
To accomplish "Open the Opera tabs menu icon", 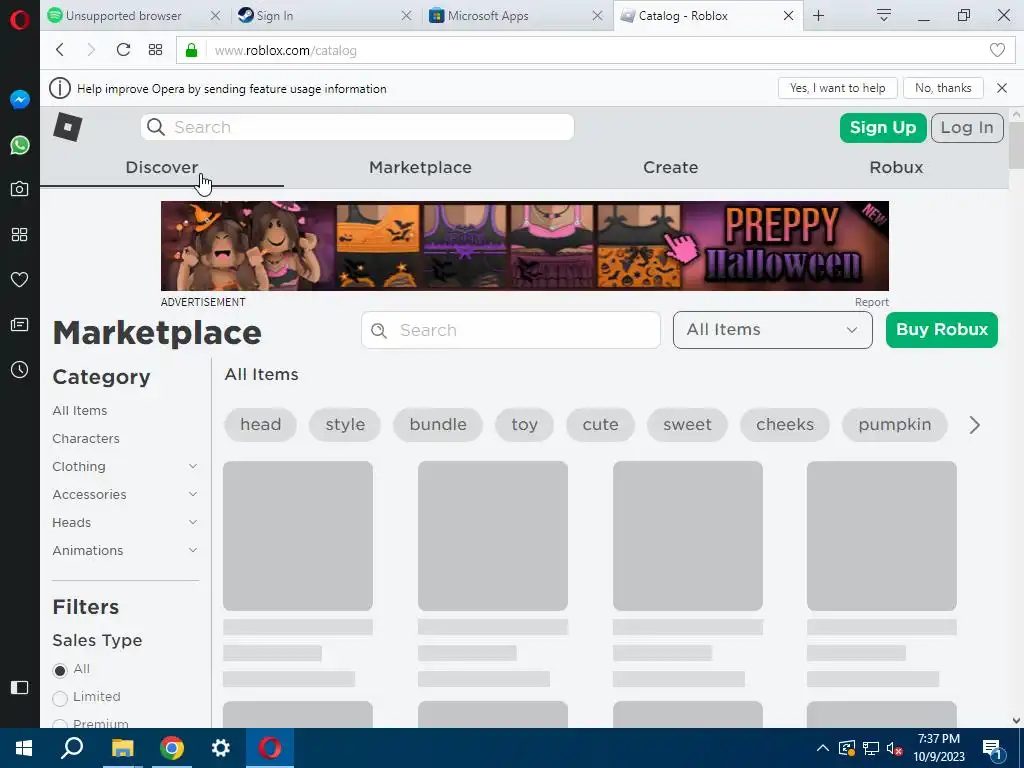I will coord(884,16).
